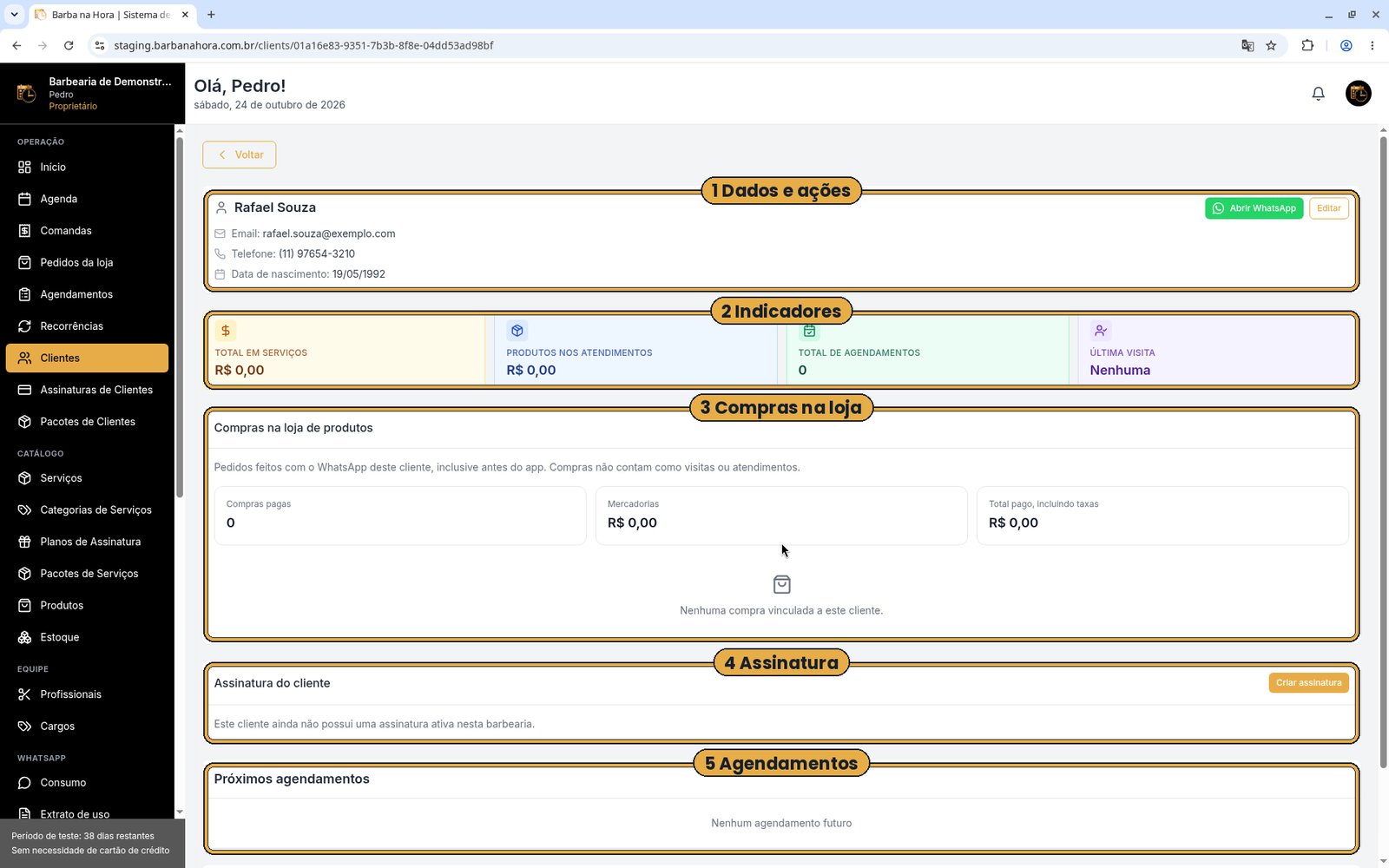Open Agenda calendar icon in sidebar

click(x=24, y=199)
